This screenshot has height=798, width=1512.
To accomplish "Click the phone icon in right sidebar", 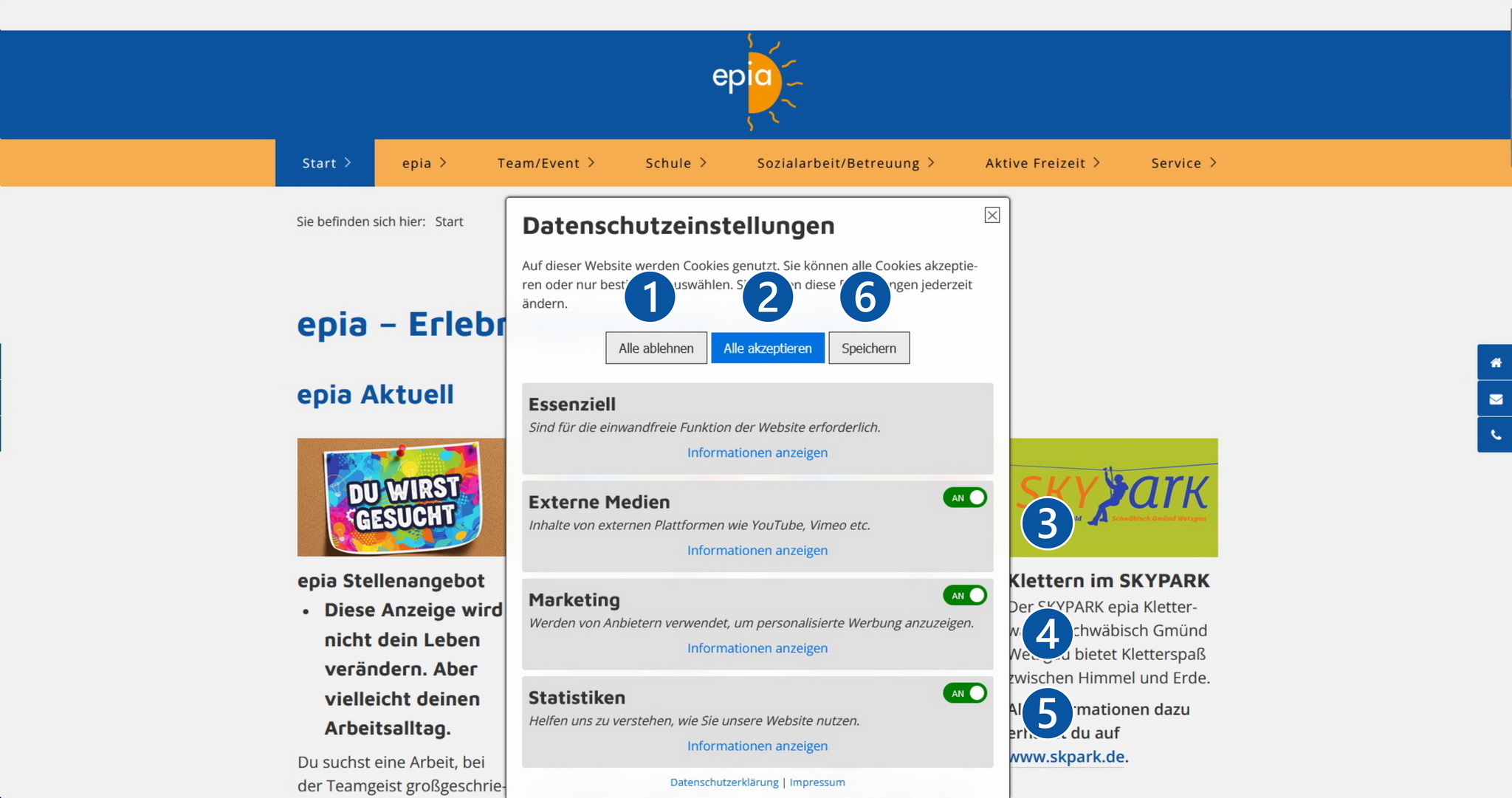I will 1495,435.
